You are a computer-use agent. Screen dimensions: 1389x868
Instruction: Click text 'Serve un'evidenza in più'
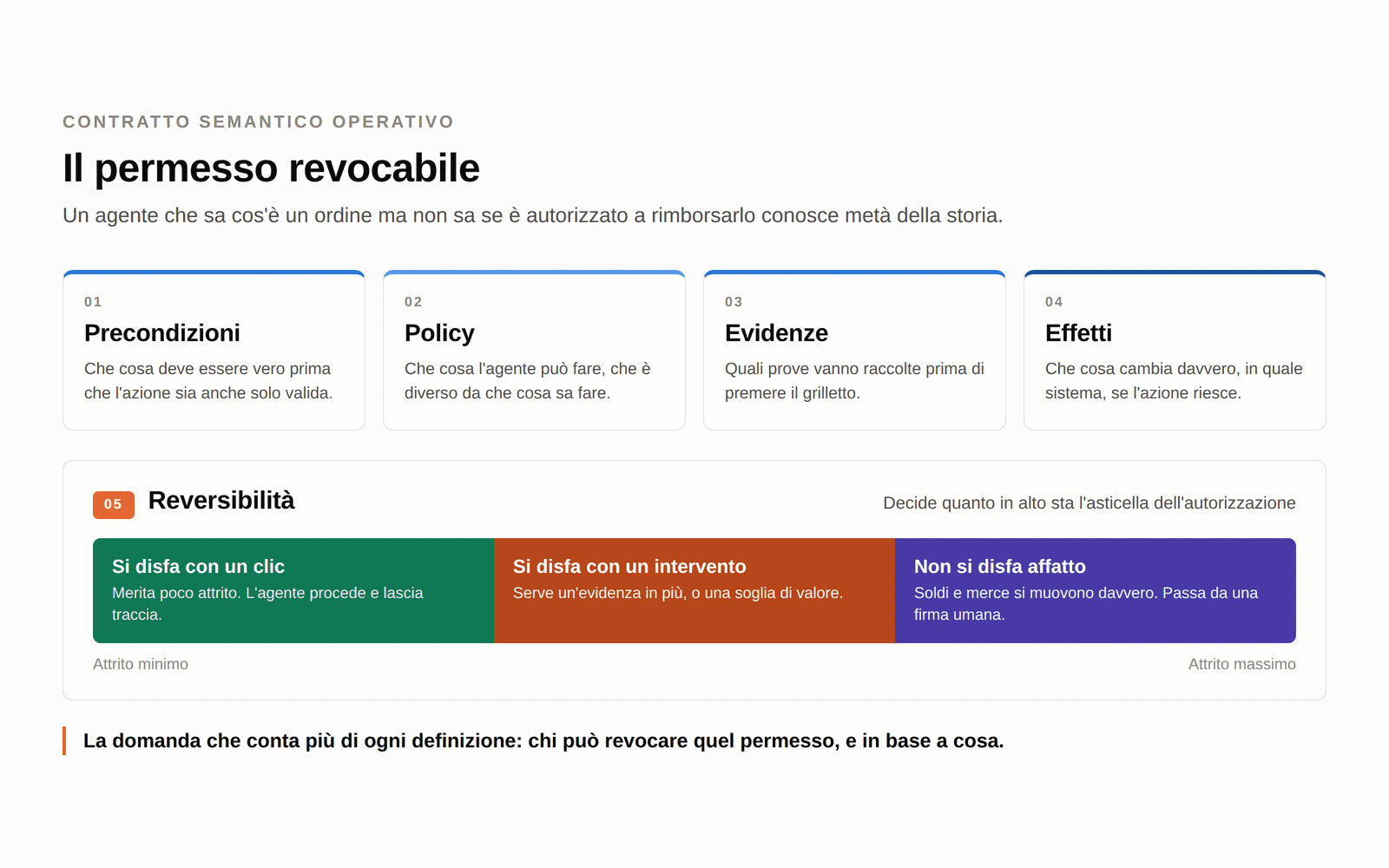point(678,593)
